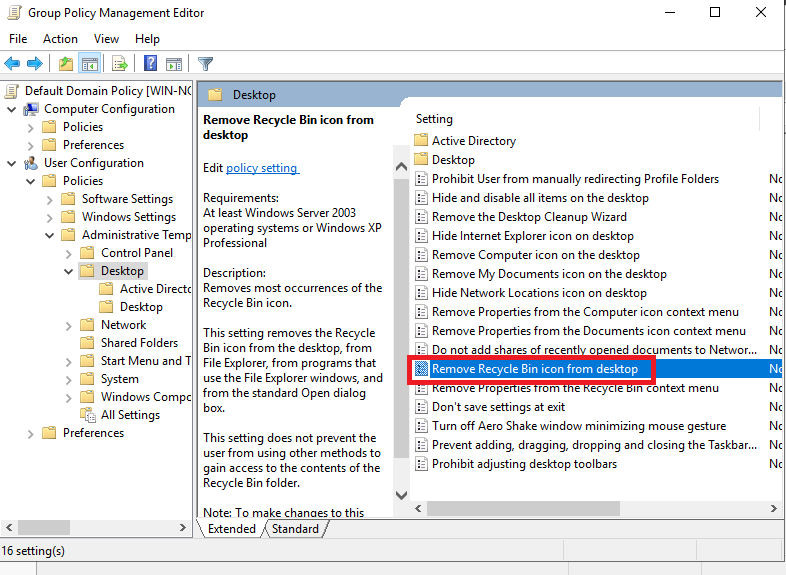Click the policy setting link
This screenshot has width=786, height=575.
(x=262, y=168)
